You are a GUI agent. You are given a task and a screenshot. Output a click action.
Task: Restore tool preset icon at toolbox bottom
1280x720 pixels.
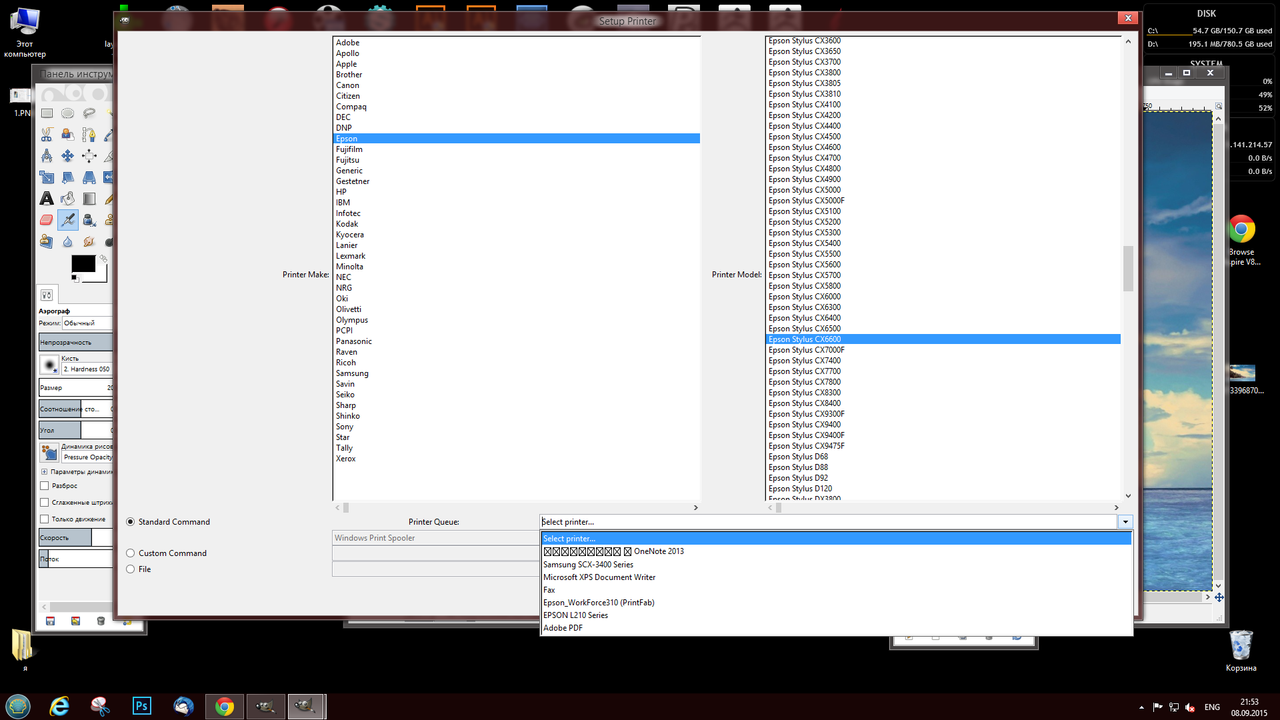tap(75, 621)
